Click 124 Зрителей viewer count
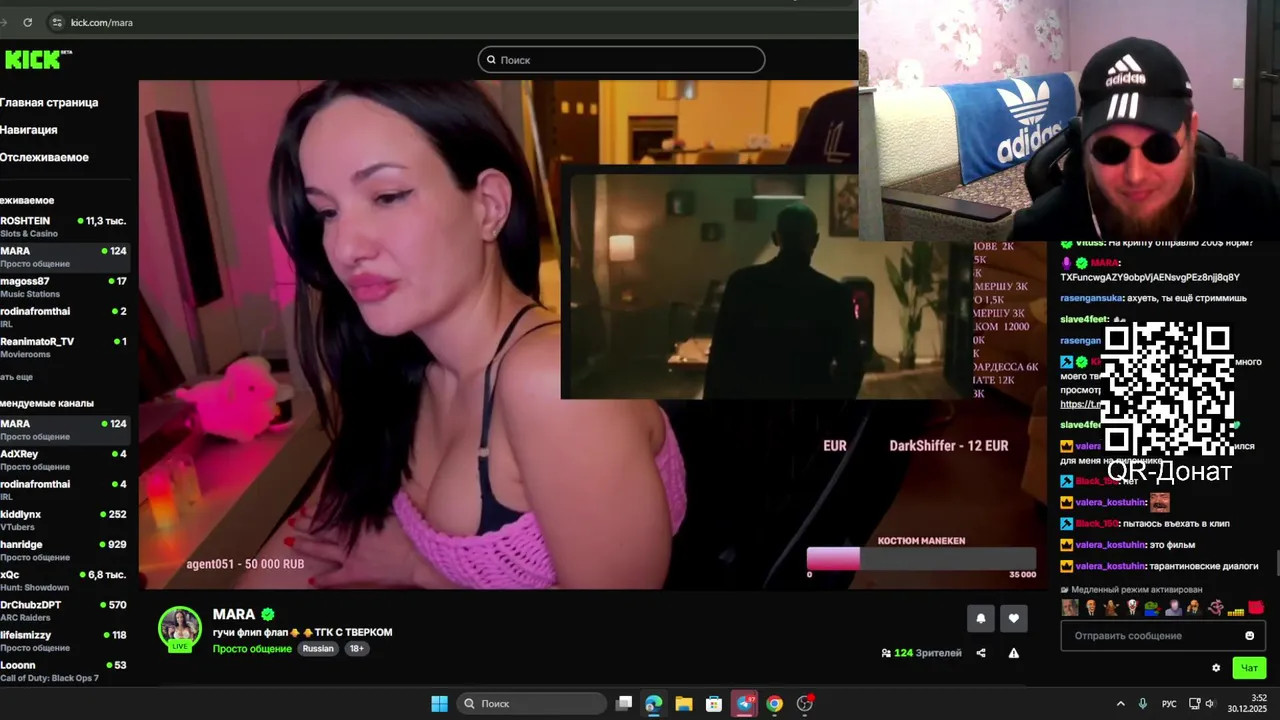The image size is (1280, 720). pyautogui.click(x=921, y=653)
